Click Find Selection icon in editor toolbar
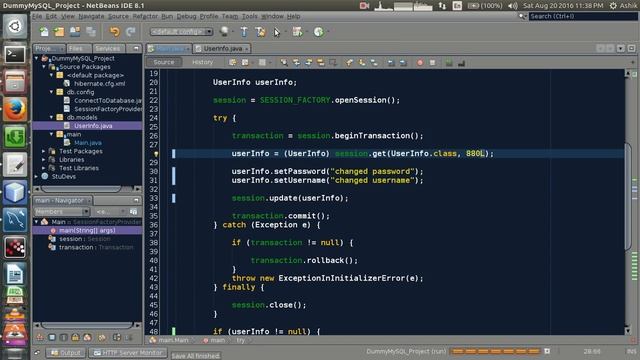 (284, 62)
